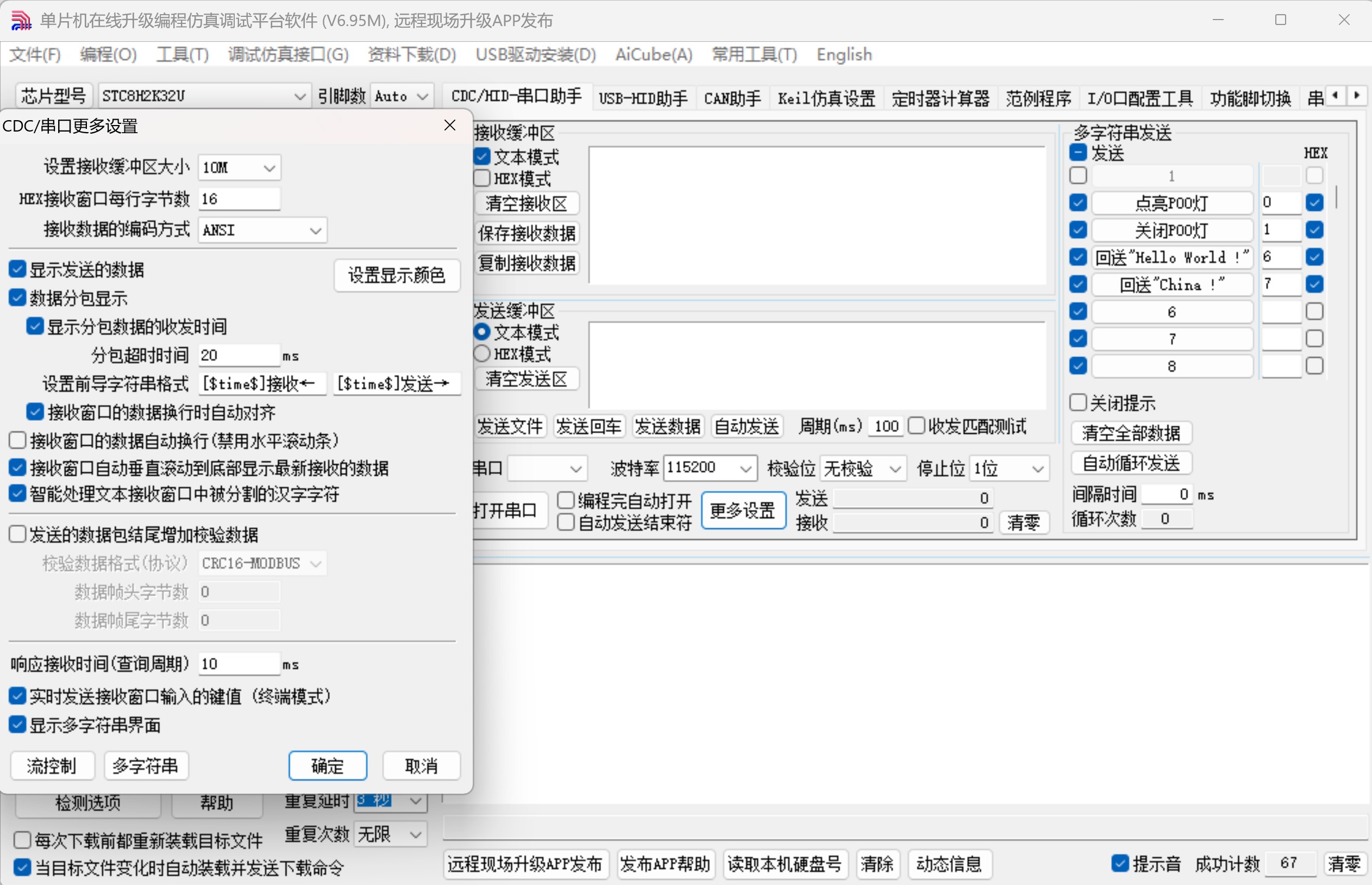The image size is (1372, 885).
Task: Open the 定时器计算器 tab
Action: coord(940,98)
